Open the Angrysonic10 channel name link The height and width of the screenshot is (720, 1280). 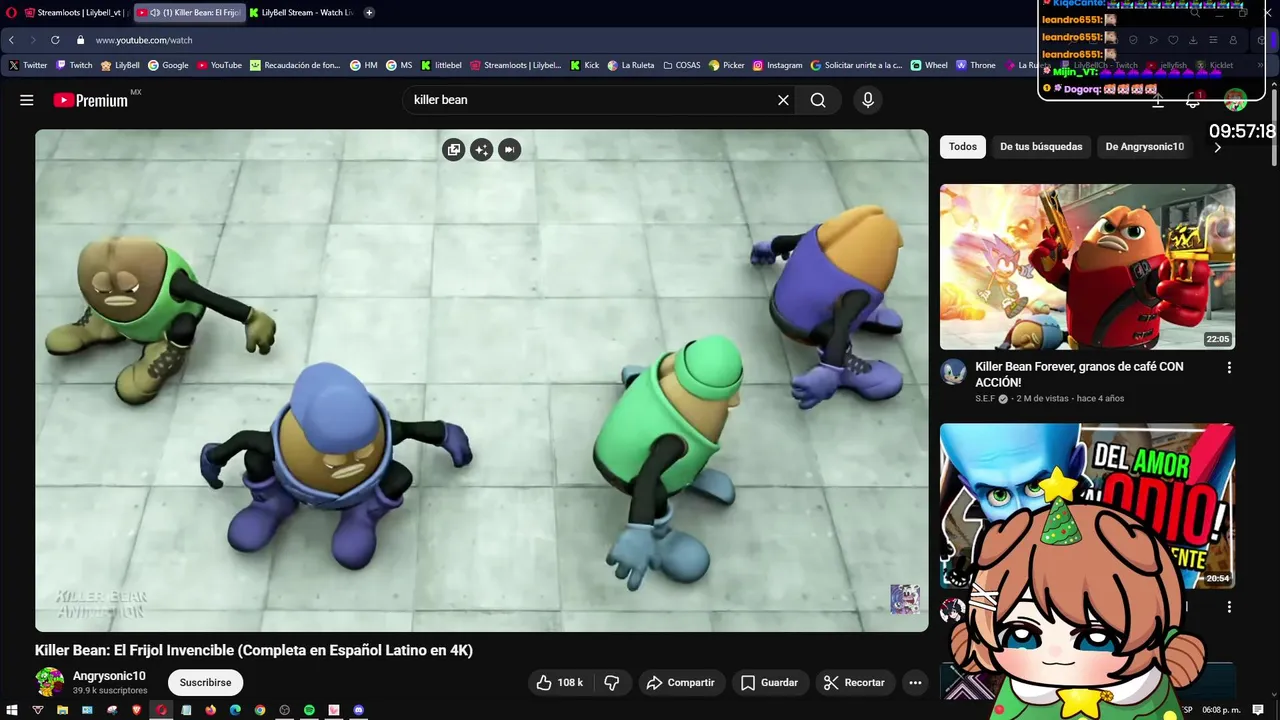point(109,677)
